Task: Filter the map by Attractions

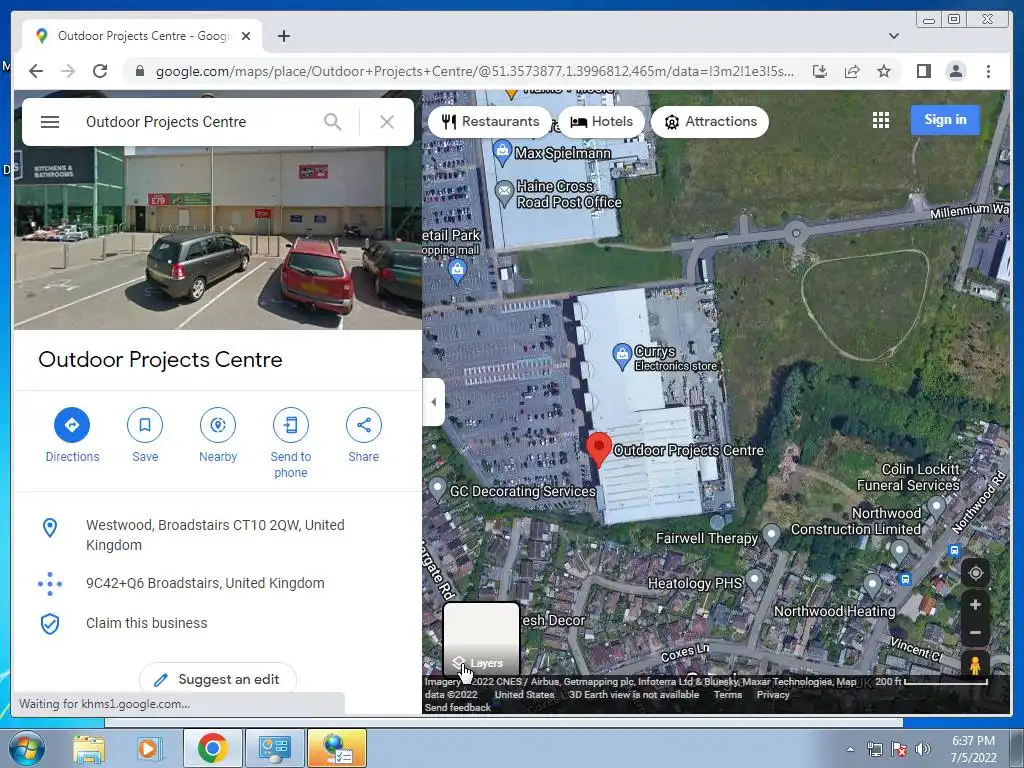Action: (710, 121)
